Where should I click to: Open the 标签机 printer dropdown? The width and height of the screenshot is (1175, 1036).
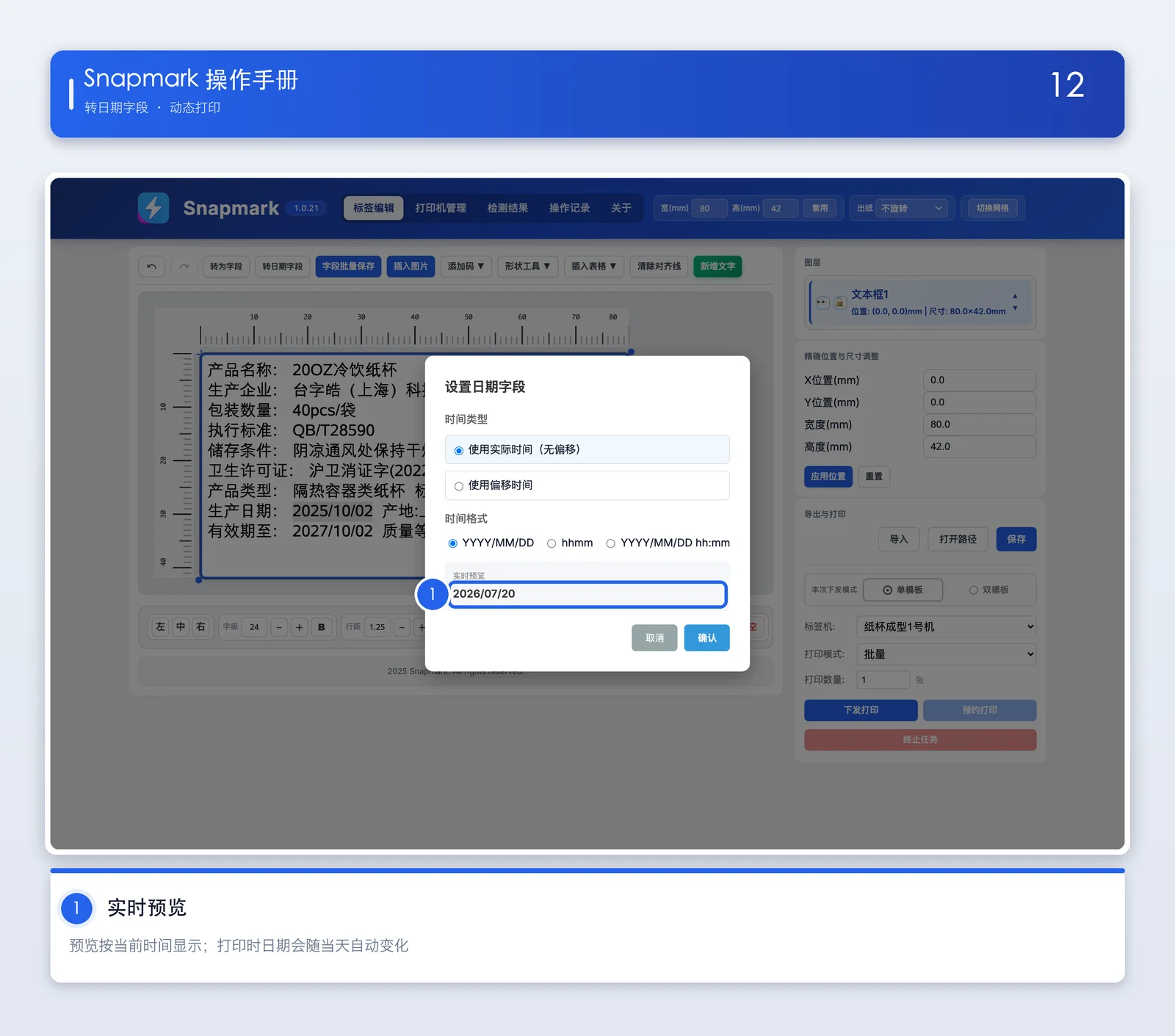click(947, 627)
